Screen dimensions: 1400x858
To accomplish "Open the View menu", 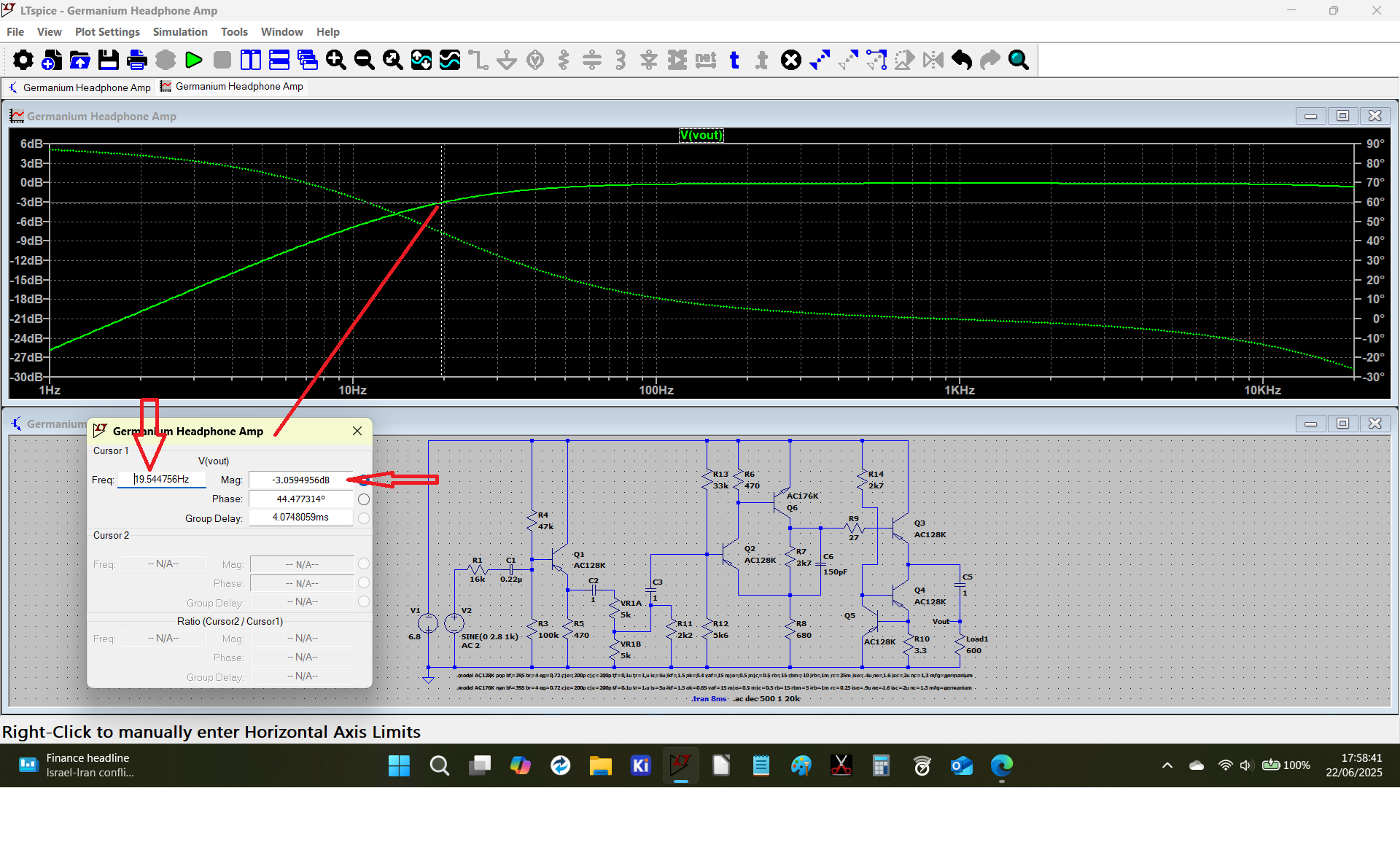I will pyautogui.click(x=50, y=32).
